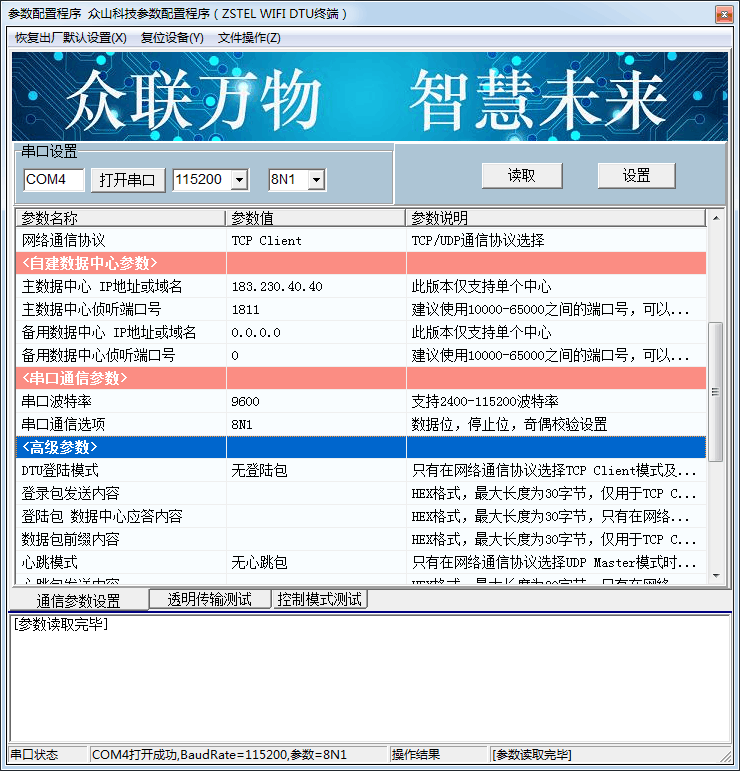
Task: Select the 串口波特率 row
Action: 361,401
